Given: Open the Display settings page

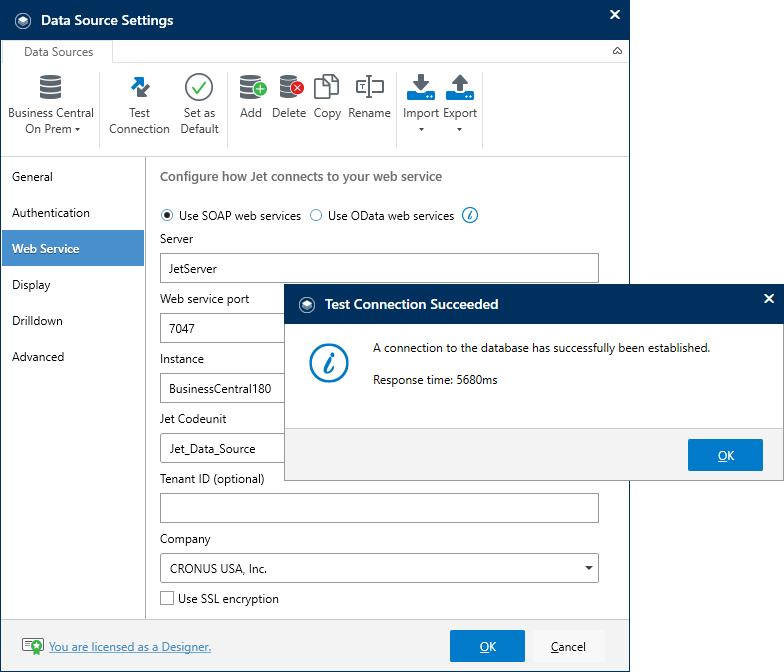Looking at the screenshot, I should click(x=73, y=284).
